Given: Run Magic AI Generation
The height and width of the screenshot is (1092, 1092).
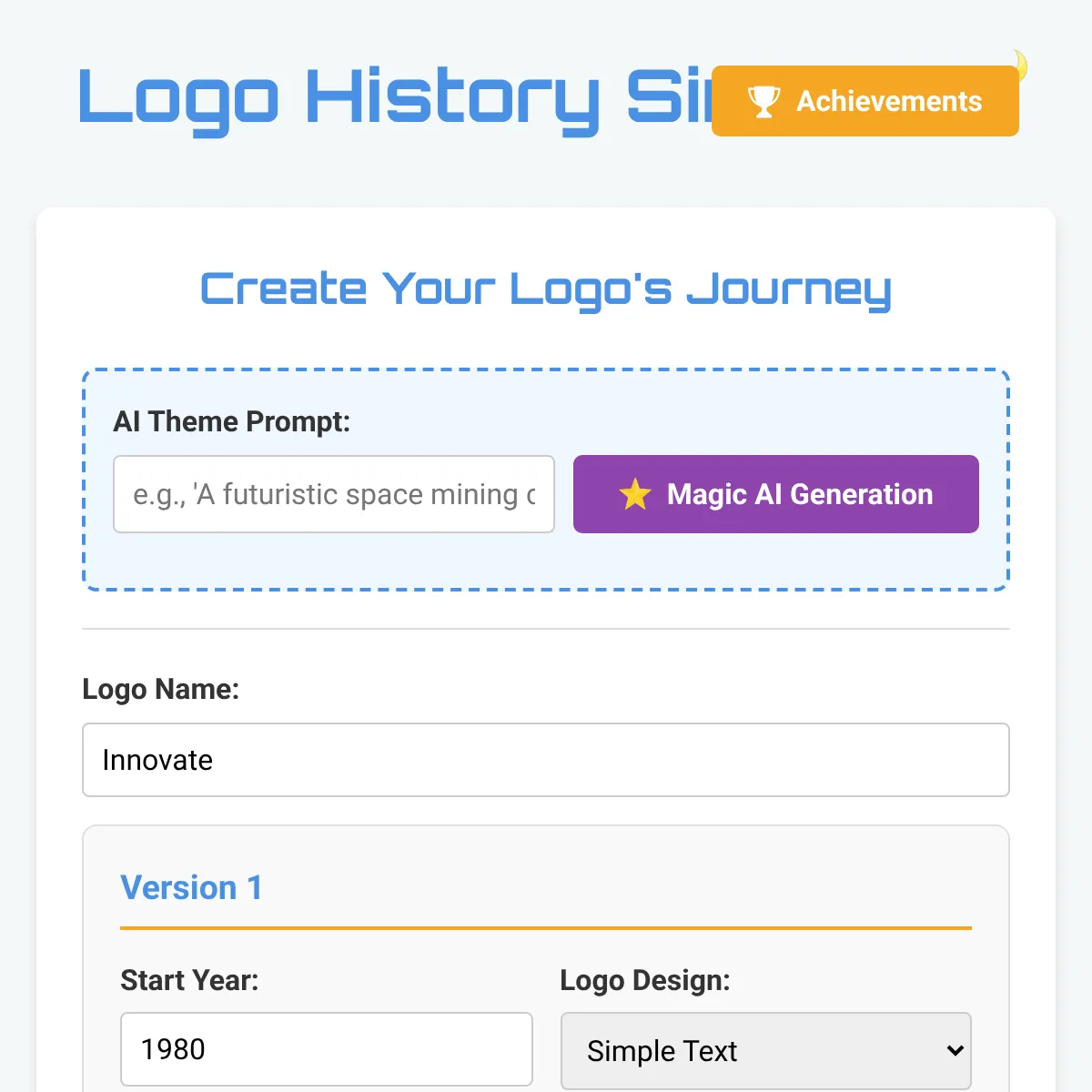Looking at the screenshot, I should [776, 494].
